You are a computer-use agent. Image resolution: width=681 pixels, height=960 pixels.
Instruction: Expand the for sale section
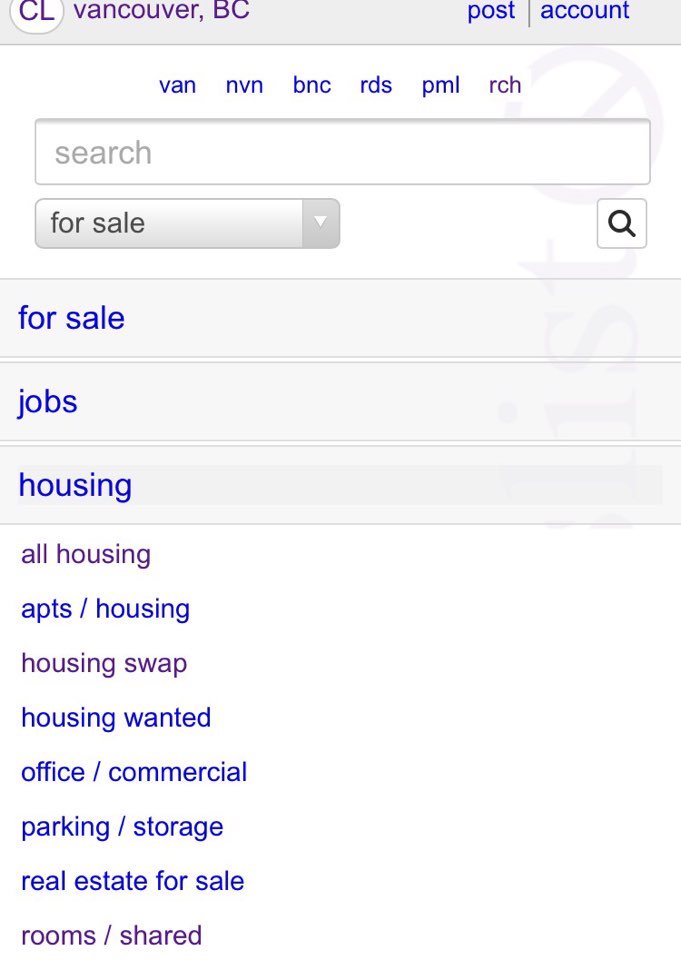pos(72,318)
